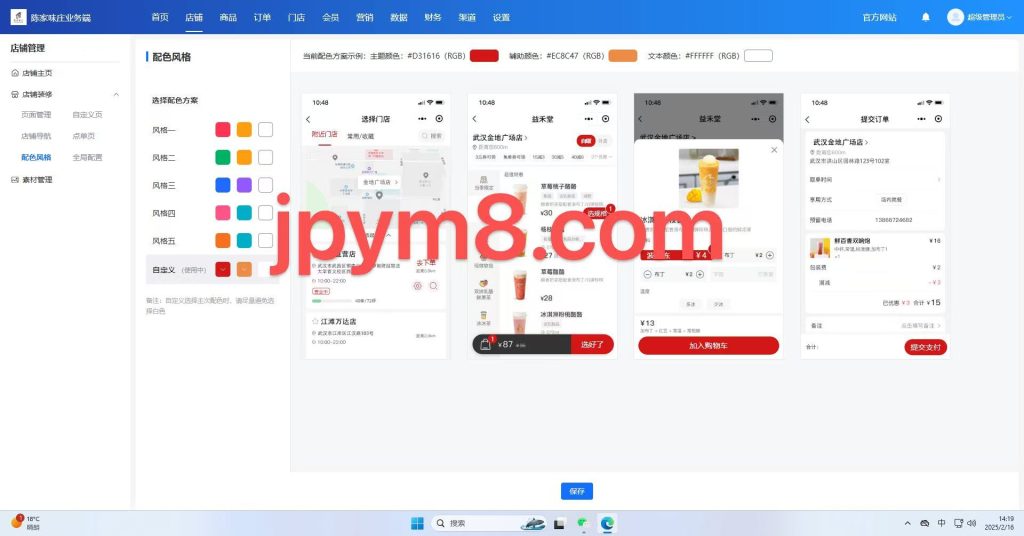Click the 风格五 scheme label
Screen dimensions: 1024x536
[163, 241]
